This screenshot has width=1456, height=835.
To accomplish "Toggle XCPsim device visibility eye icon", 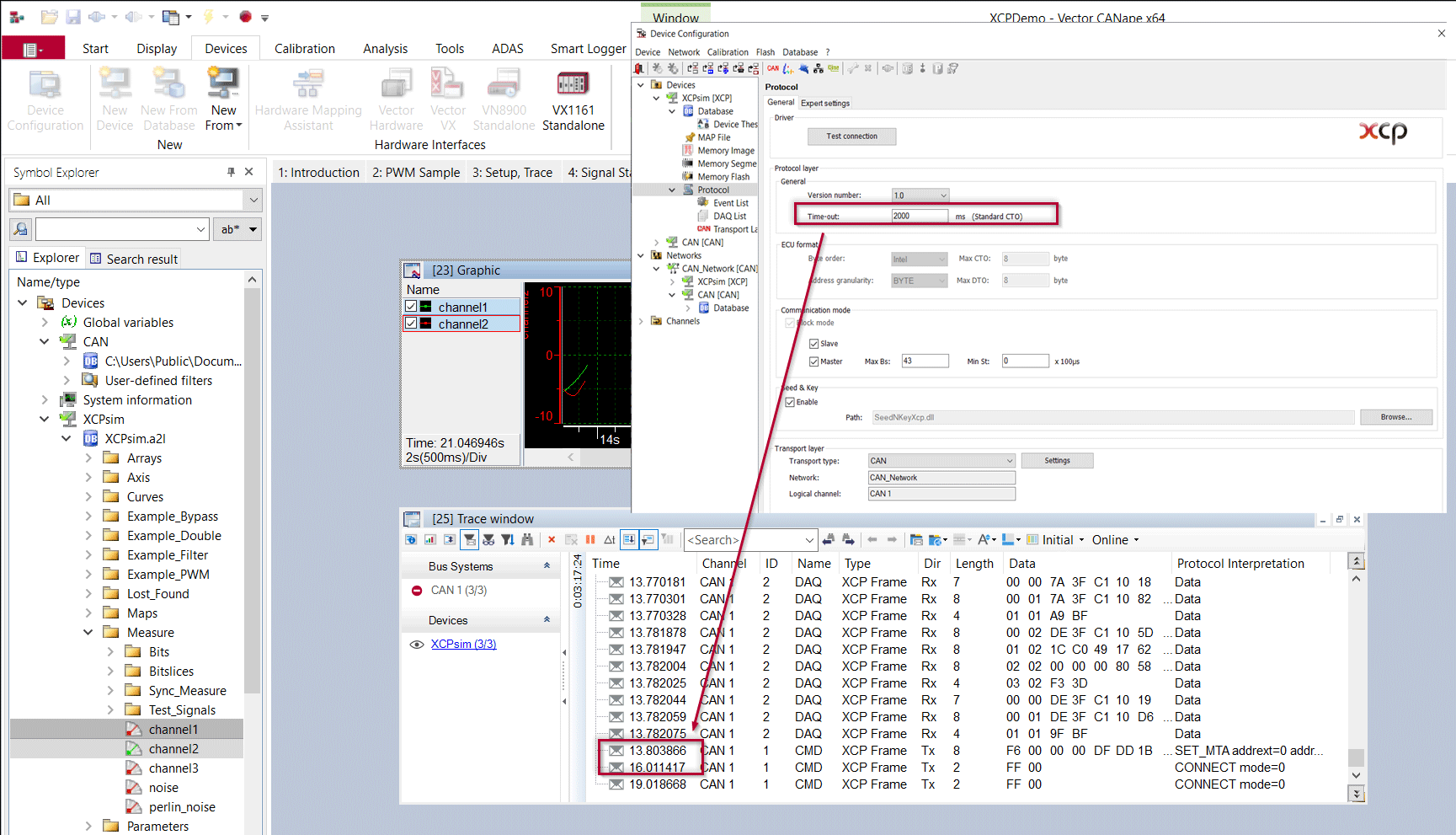I will point(416,645).
